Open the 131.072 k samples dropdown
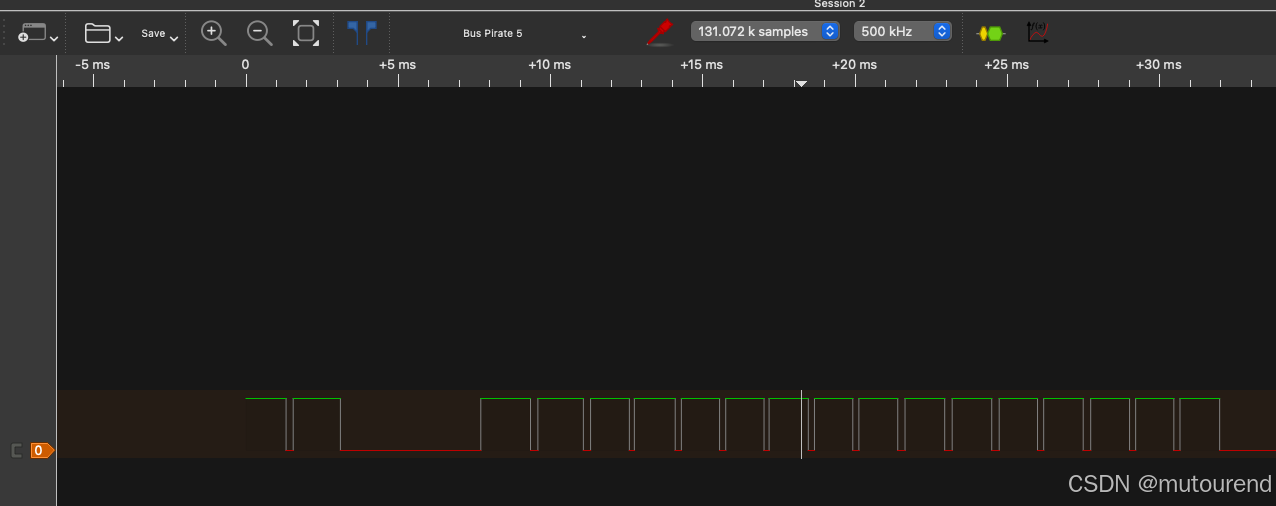The height and width of the screenshot is (506, 1276). [x=765, y=32]
